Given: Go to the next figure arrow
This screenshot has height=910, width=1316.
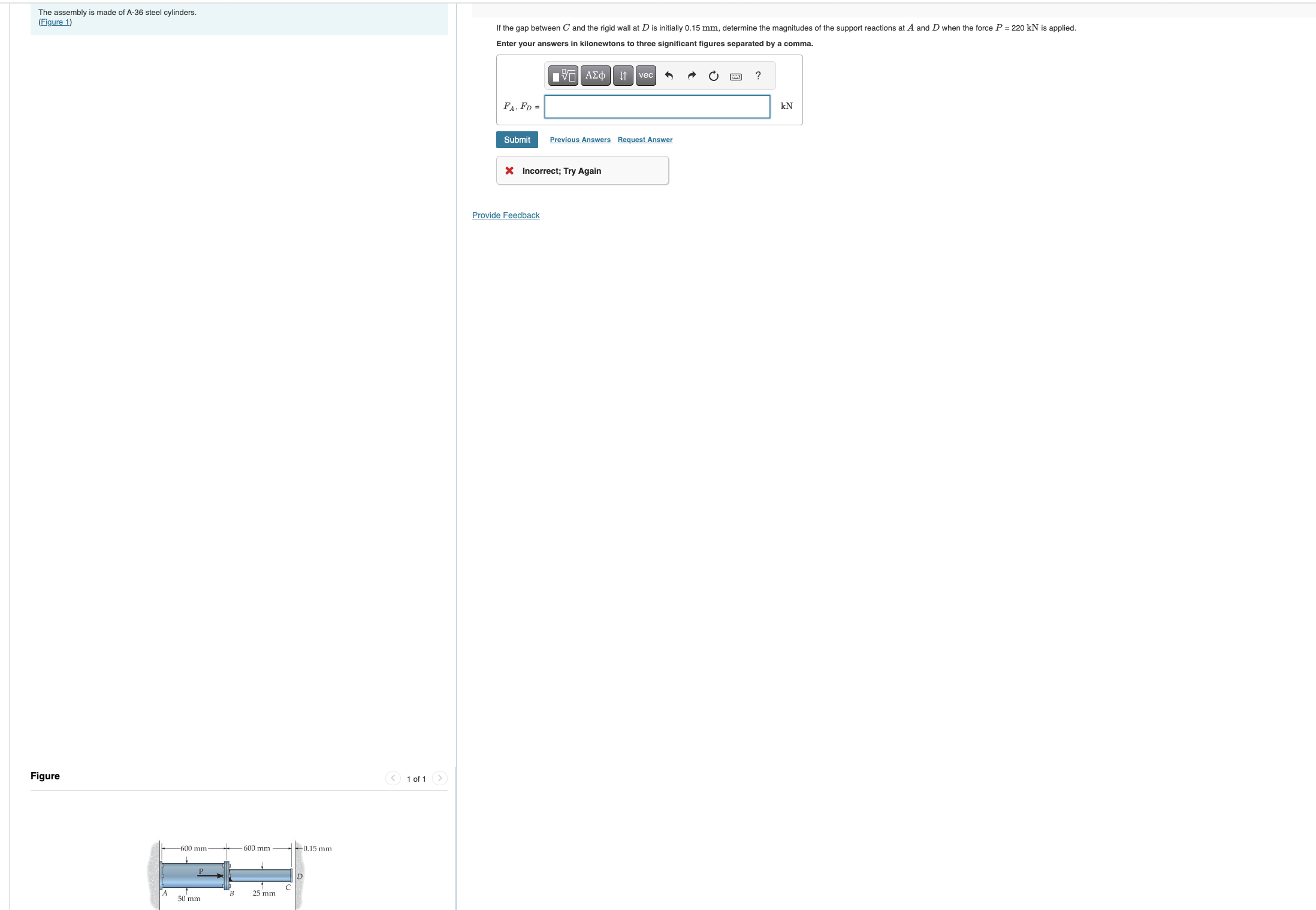Looking at the screenshot, I should [x=439, y=778].
